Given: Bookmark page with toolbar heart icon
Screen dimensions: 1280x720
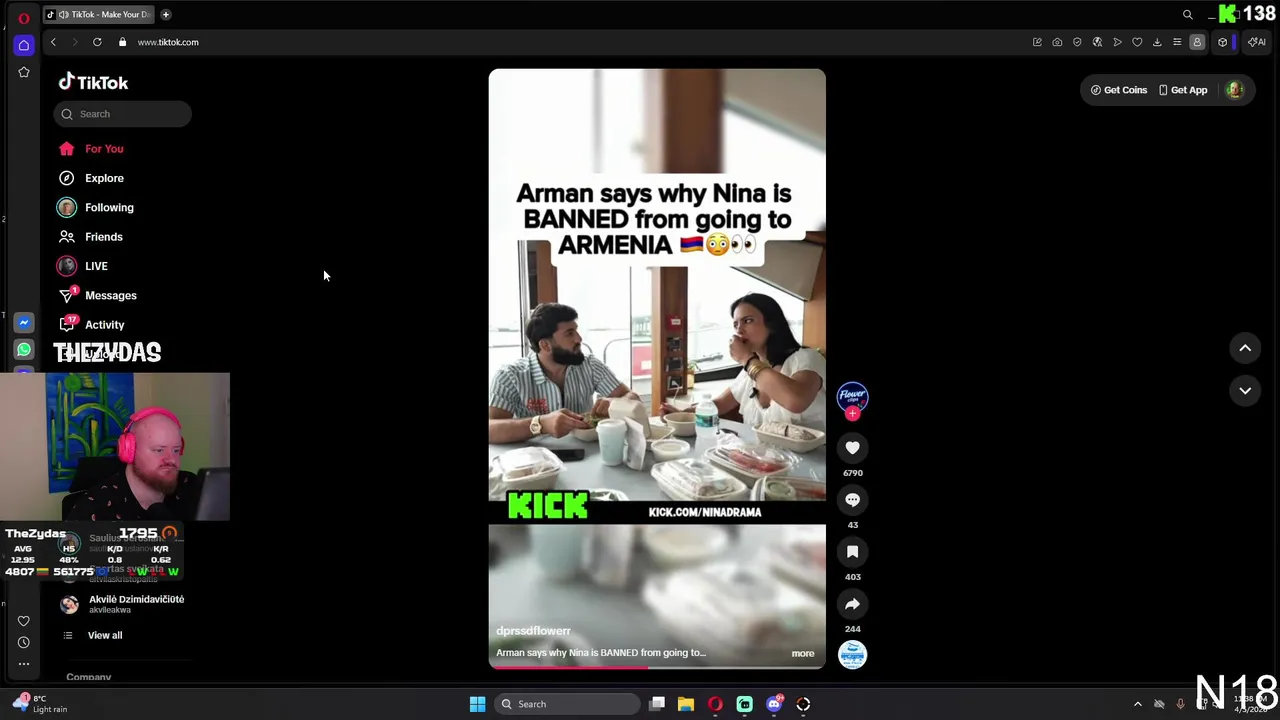Looking at the screenshot, I should [1137, 42].
